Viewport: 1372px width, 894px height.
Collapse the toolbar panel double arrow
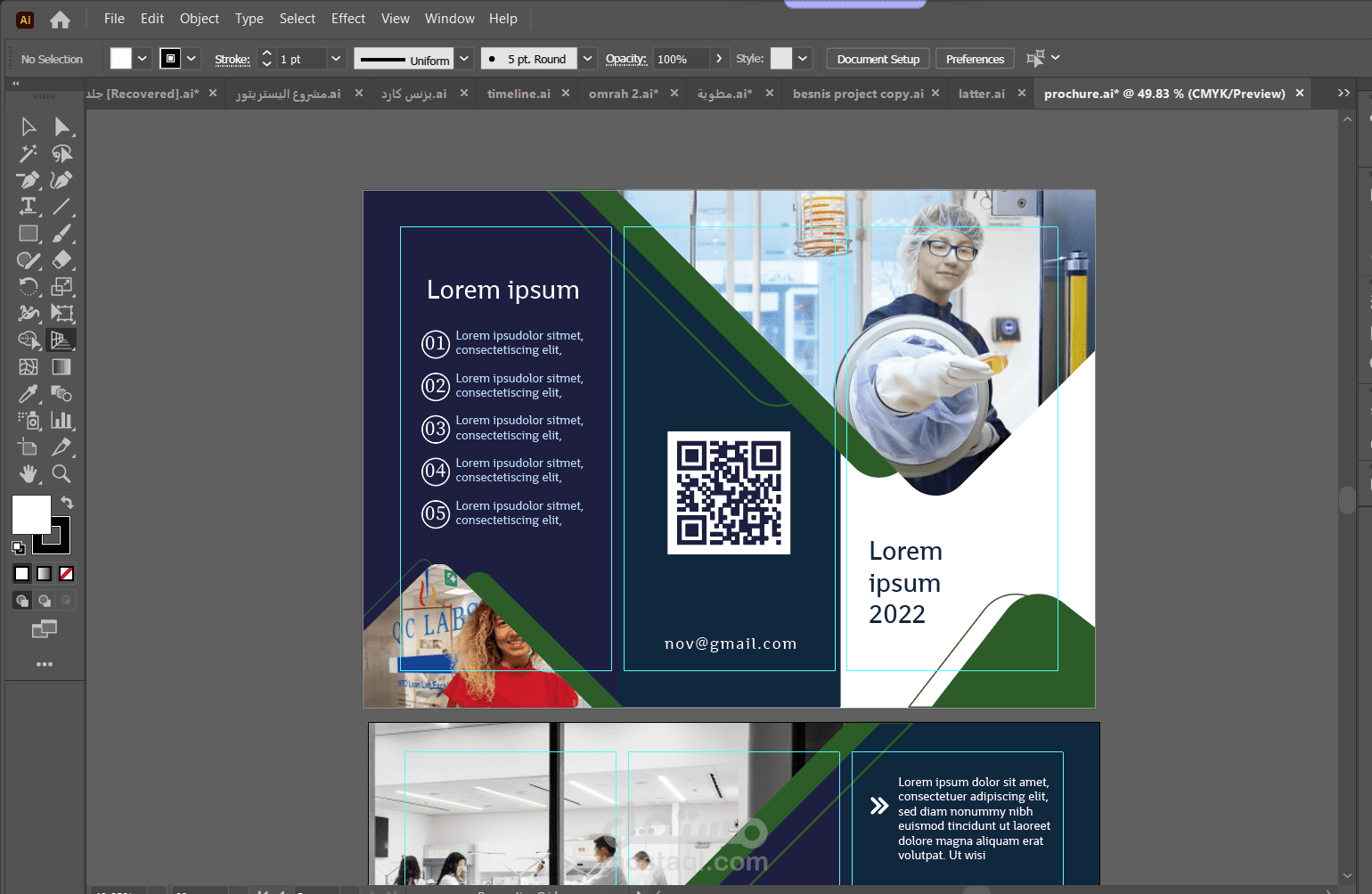tap(16, 83)
